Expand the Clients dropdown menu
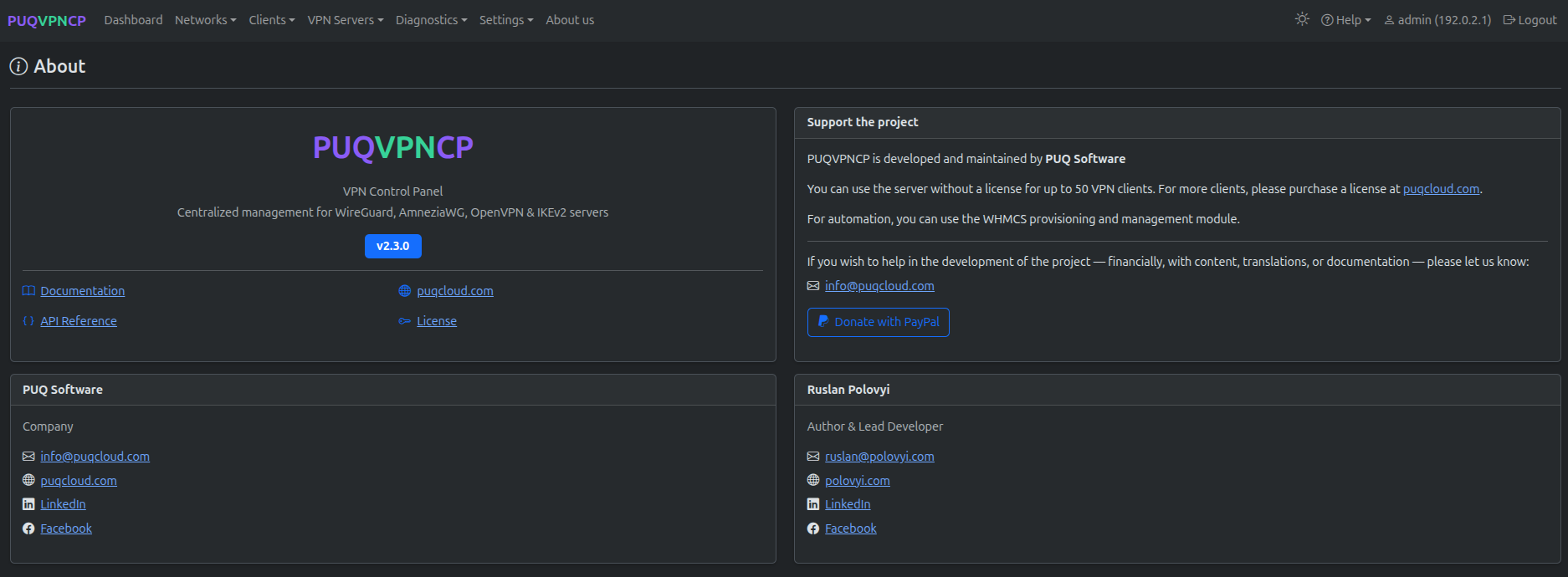The image size is (1568, 577). 272,20
